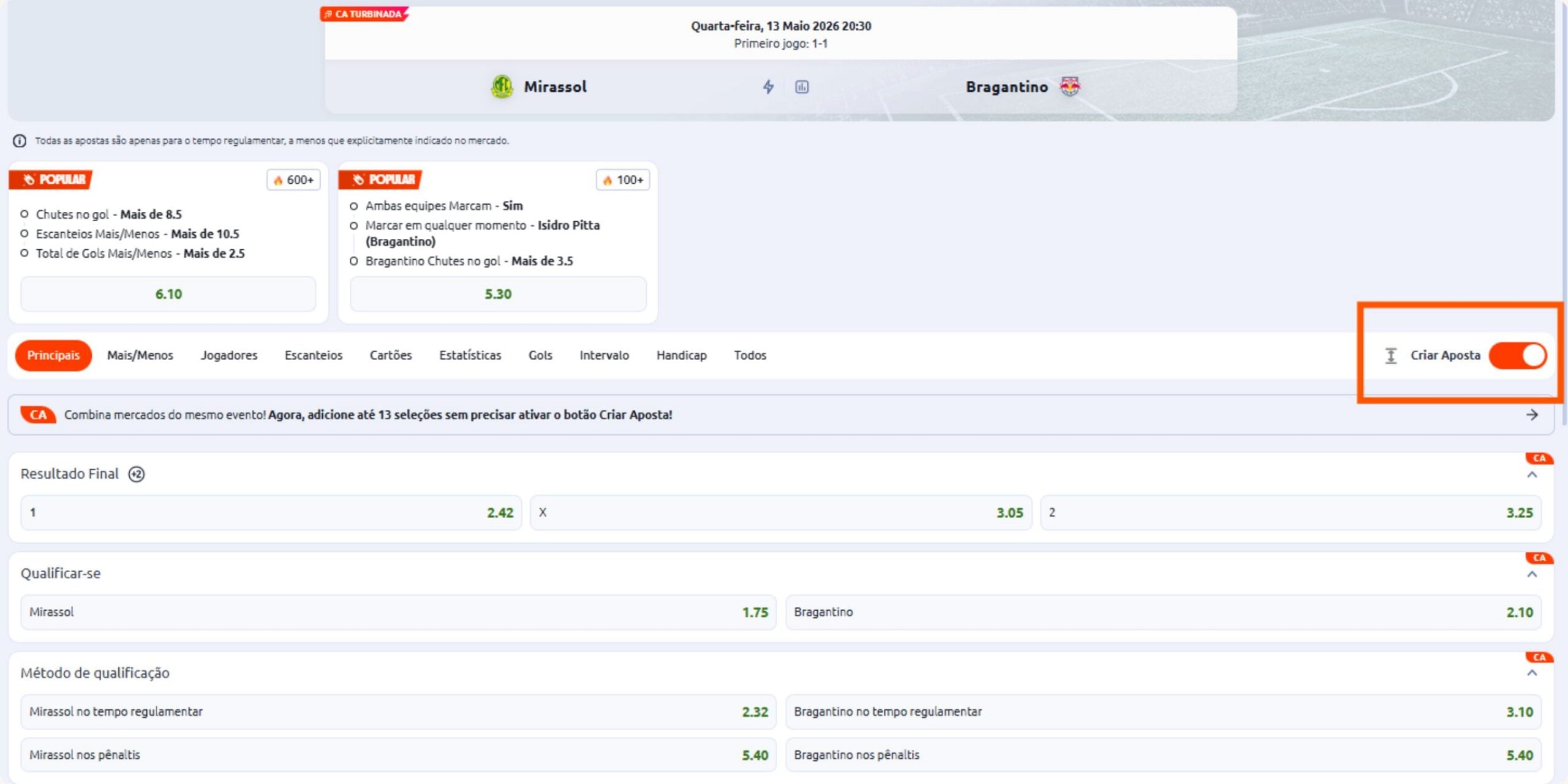Collapse the Método de qualificação section

click(1532, 673)
